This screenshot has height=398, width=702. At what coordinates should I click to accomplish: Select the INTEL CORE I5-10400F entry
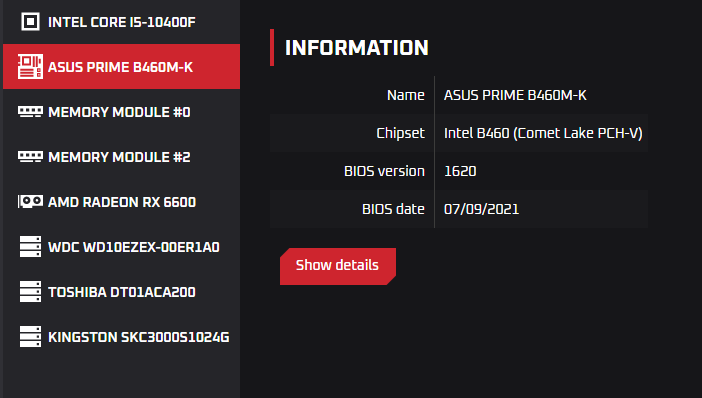coord(121,22)
